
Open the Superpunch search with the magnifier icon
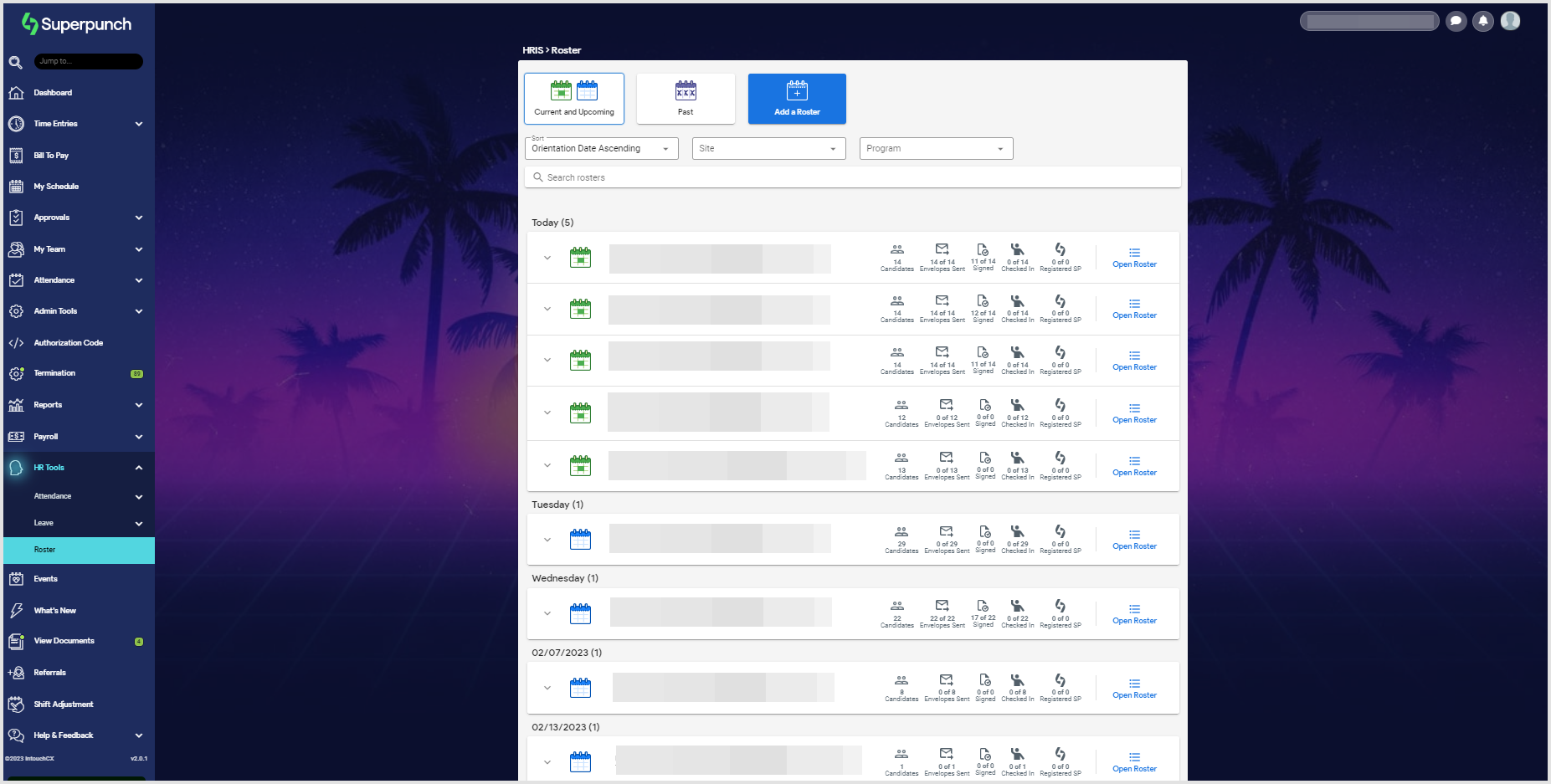pos(15,61)
